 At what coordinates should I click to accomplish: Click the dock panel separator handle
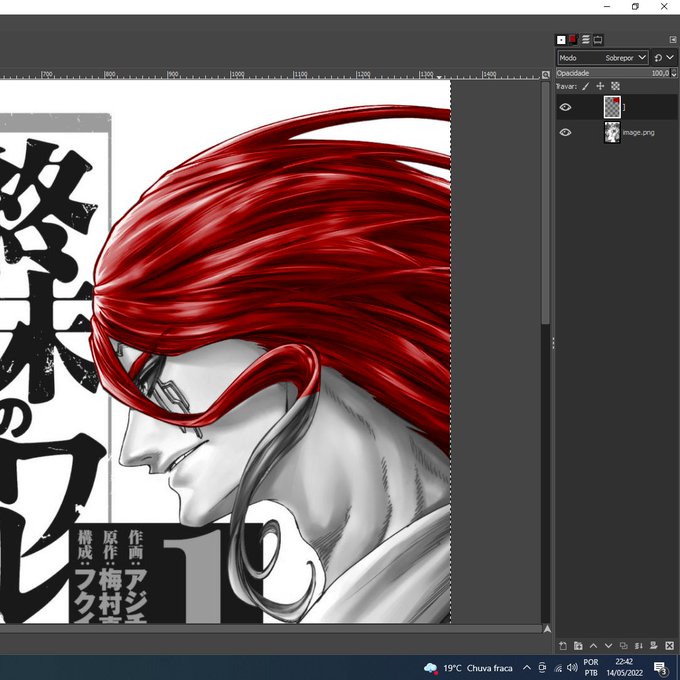[x=553, y=343]
